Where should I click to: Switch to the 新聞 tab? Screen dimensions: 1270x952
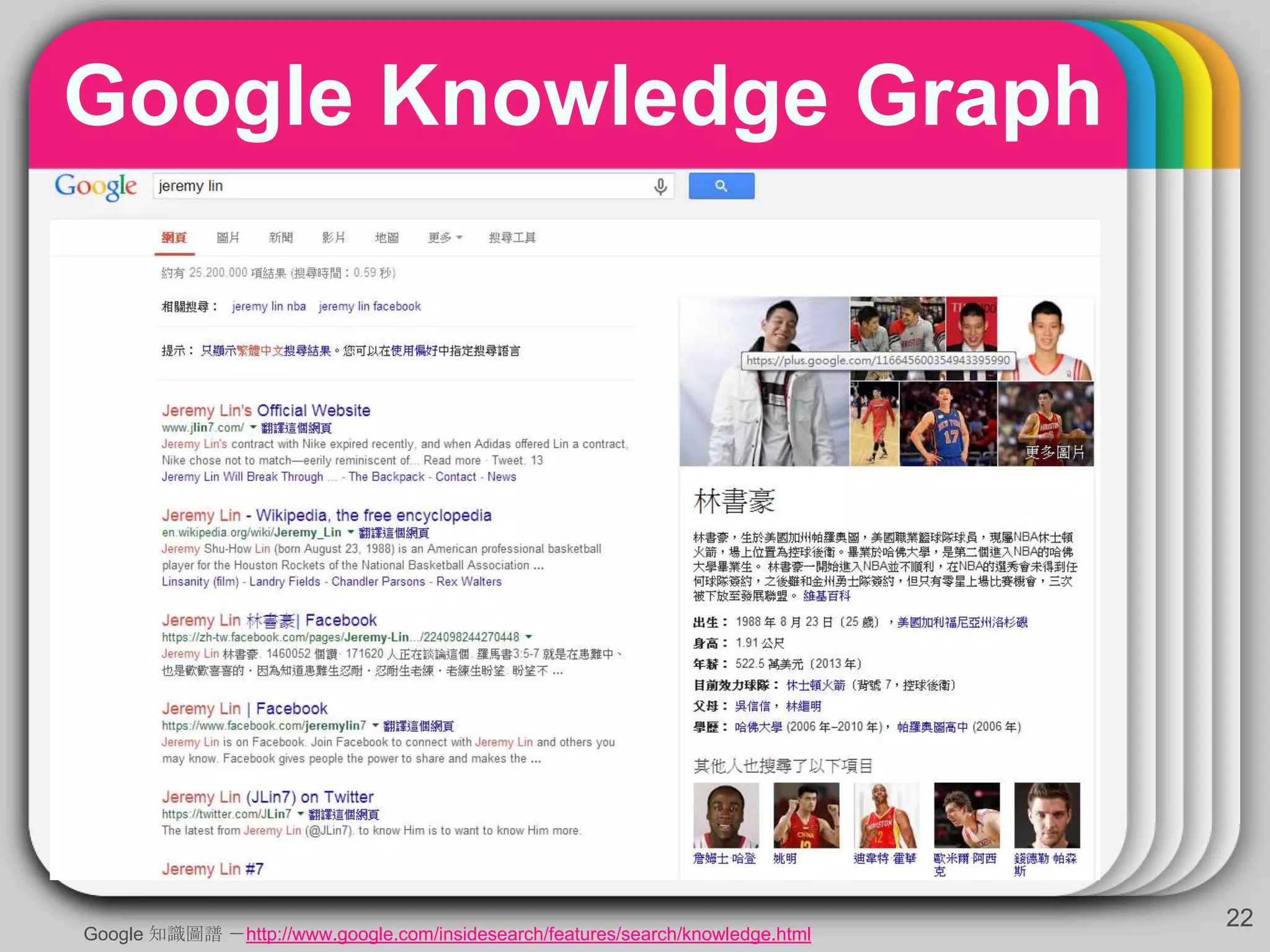point(281,237)
